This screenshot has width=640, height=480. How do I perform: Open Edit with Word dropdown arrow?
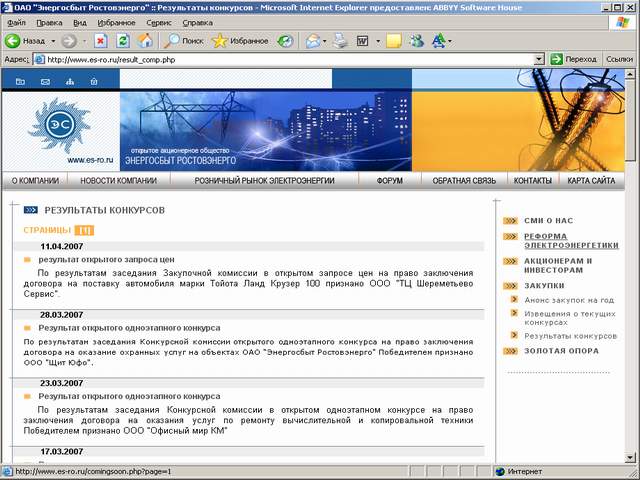pyautogui.click(x=378, y=41)
